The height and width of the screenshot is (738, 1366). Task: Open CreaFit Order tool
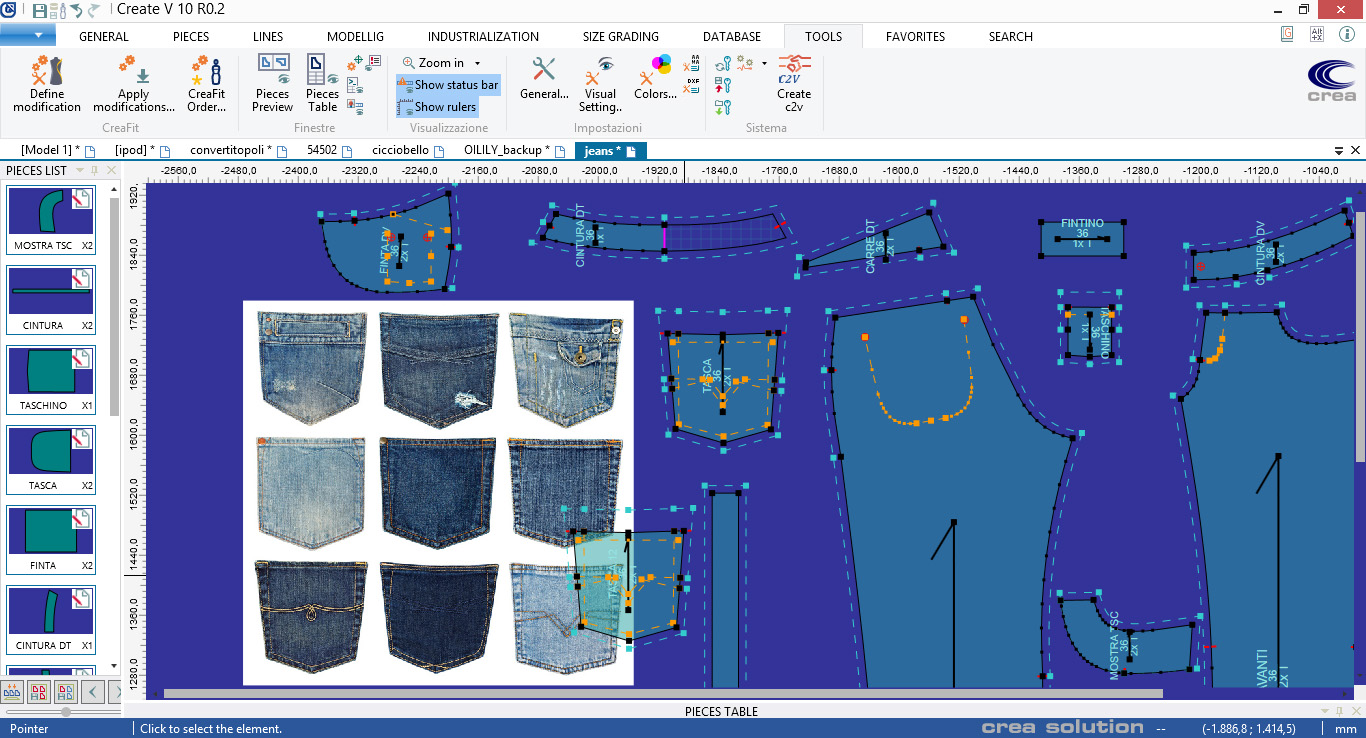pyautogui.click(x=206, y=84)
